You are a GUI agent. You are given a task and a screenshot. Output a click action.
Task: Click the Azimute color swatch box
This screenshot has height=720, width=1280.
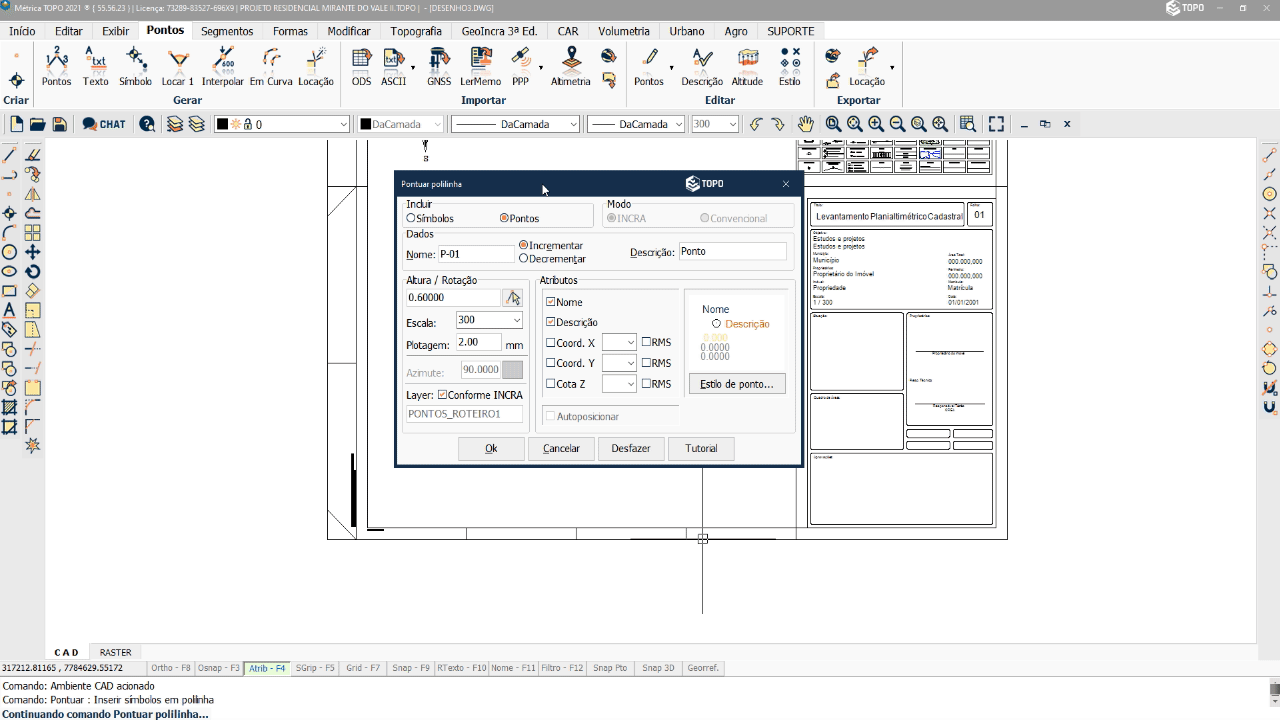tap(512, 370)
